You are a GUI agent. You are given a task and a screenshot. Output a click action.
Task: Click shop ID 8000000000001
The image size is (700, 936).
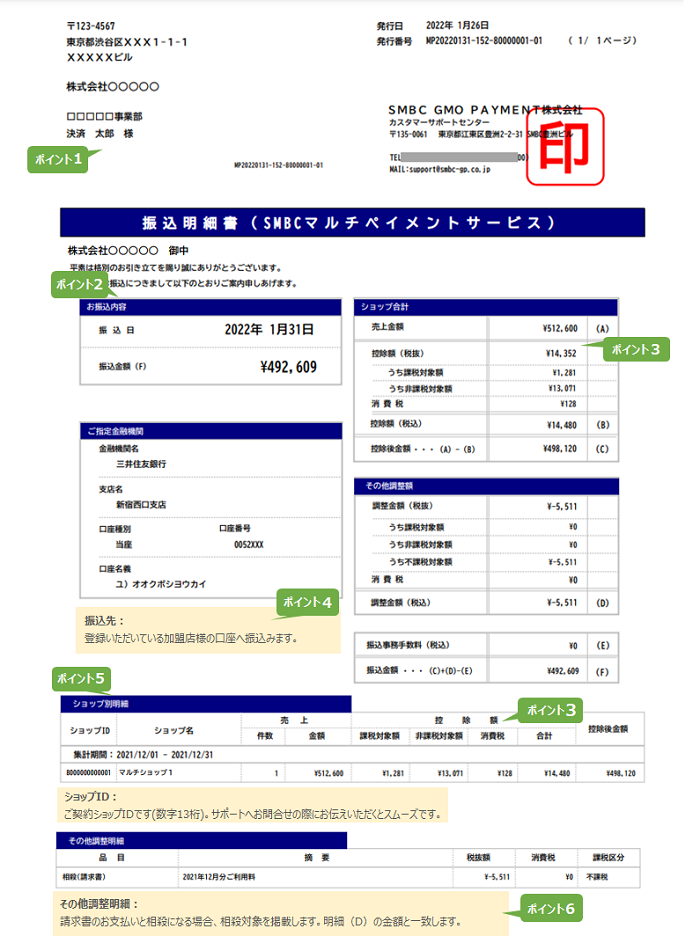point(88,772)
